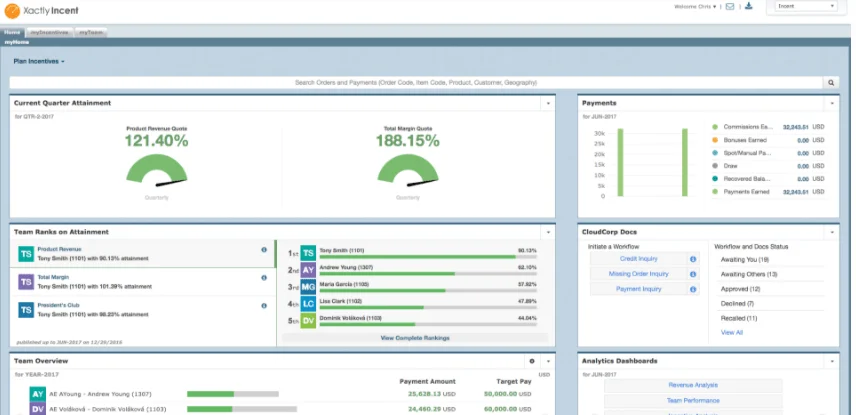Screen dimensions: 856x415
Task: Click the Commissions Earned legend swatch
Action: pyautogui.click(x=715, y=127)
